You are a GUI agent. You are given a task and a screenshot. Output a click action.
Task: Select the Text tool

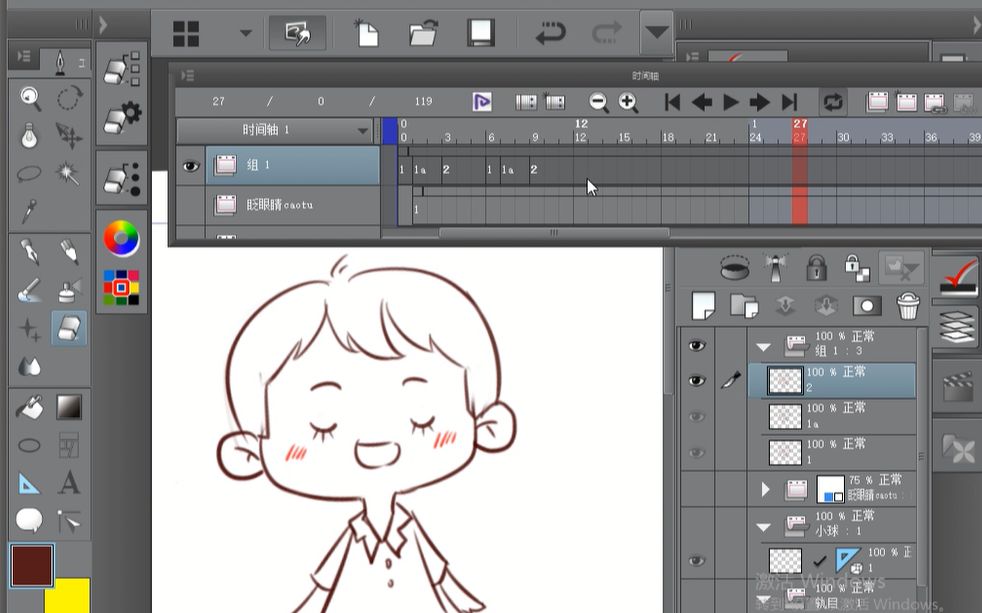pyautogui.click(x=68, y=483)
